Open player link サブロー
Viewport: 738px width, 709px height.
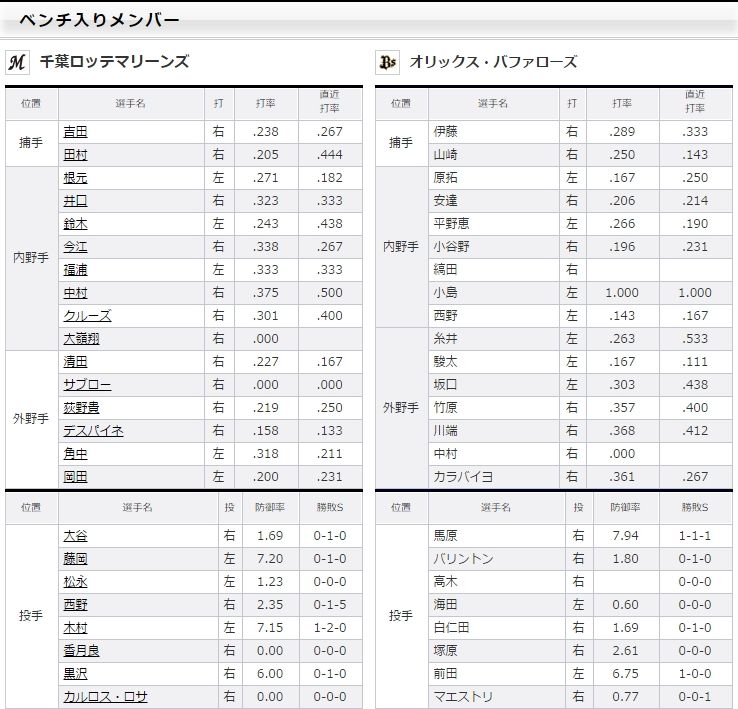(x=88, y=385)
